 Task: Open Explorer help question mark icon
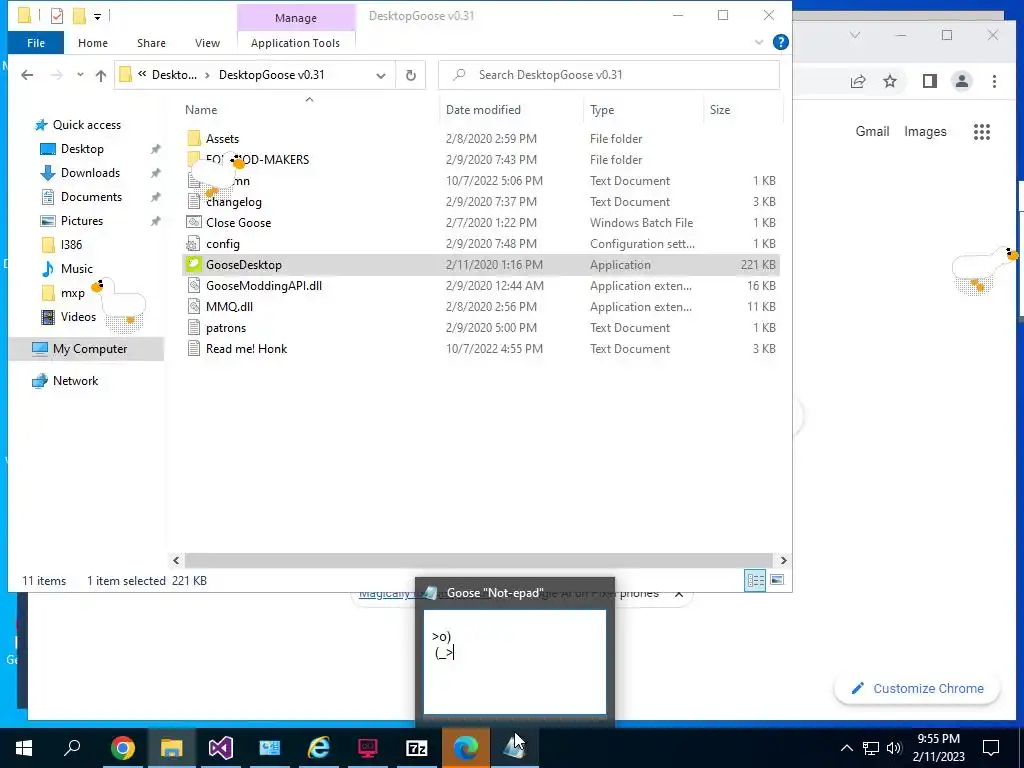[780, 42]
